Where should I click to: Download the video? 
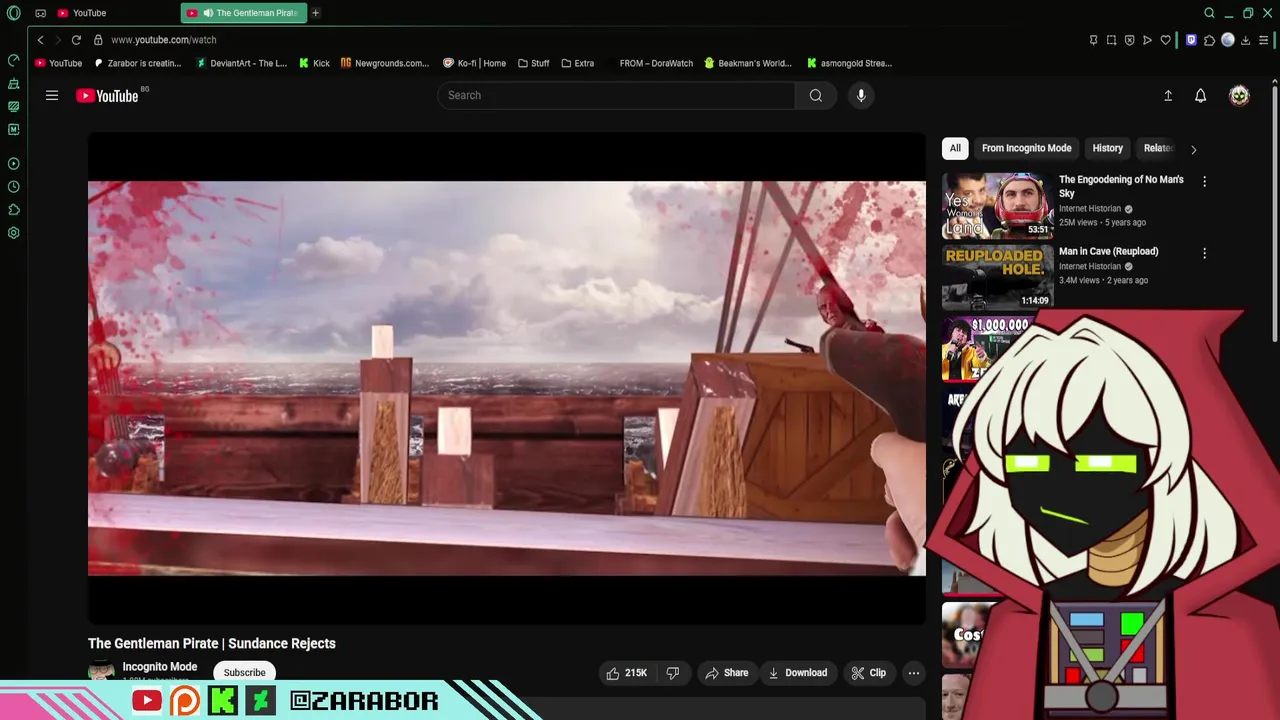tap(798, 673)
